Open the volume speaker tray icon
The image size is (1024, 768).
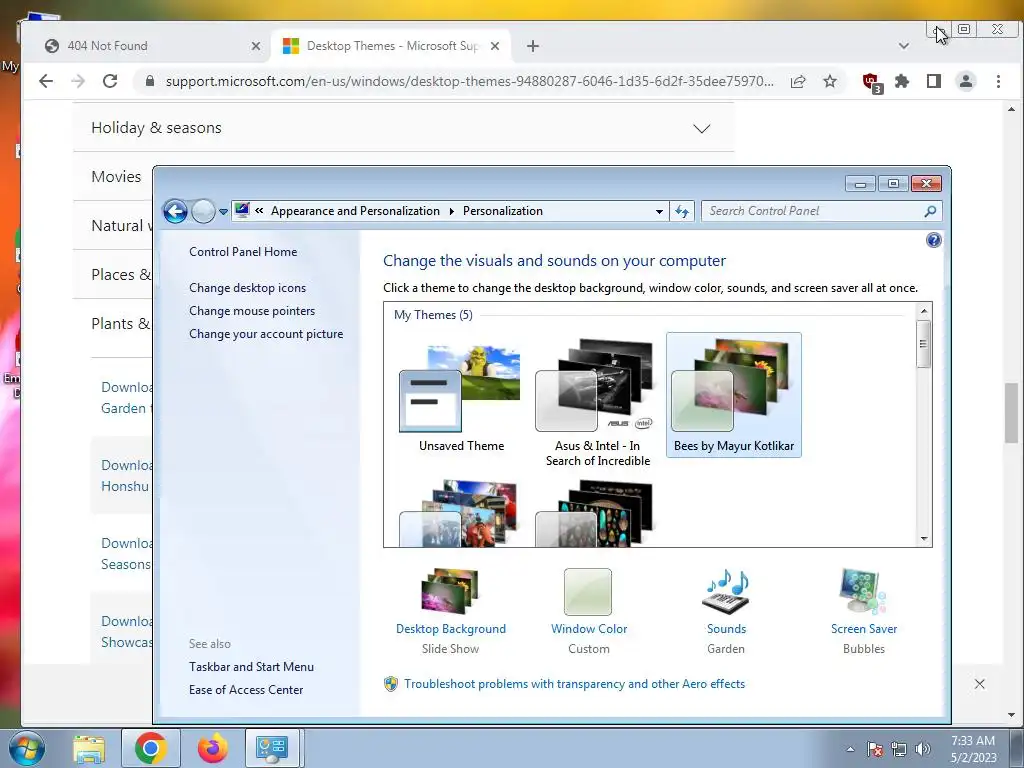point(923,749)
